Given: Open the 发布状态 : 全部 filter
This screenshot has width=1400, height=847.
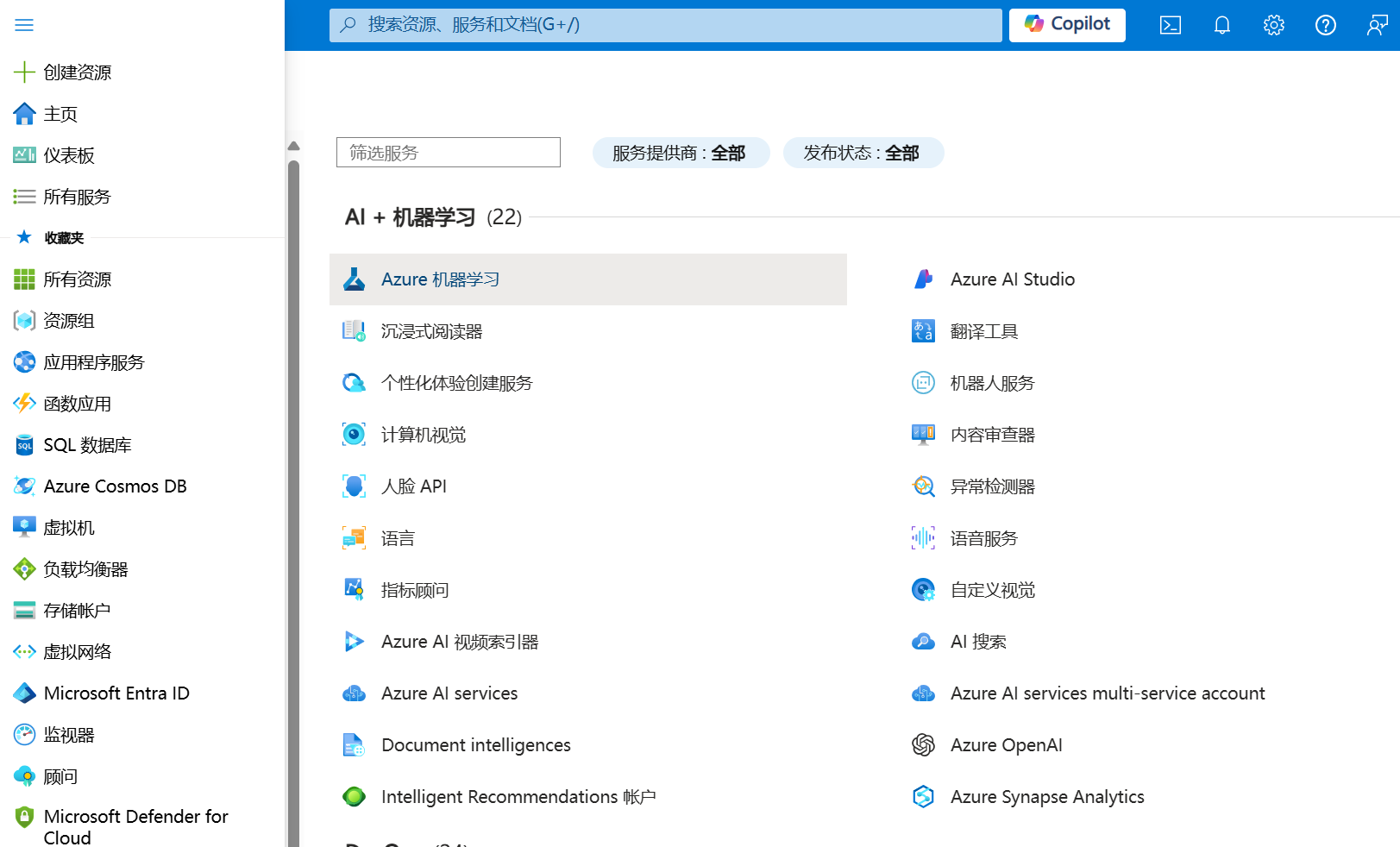Looking at the screenshot, I should click(863, 153).
